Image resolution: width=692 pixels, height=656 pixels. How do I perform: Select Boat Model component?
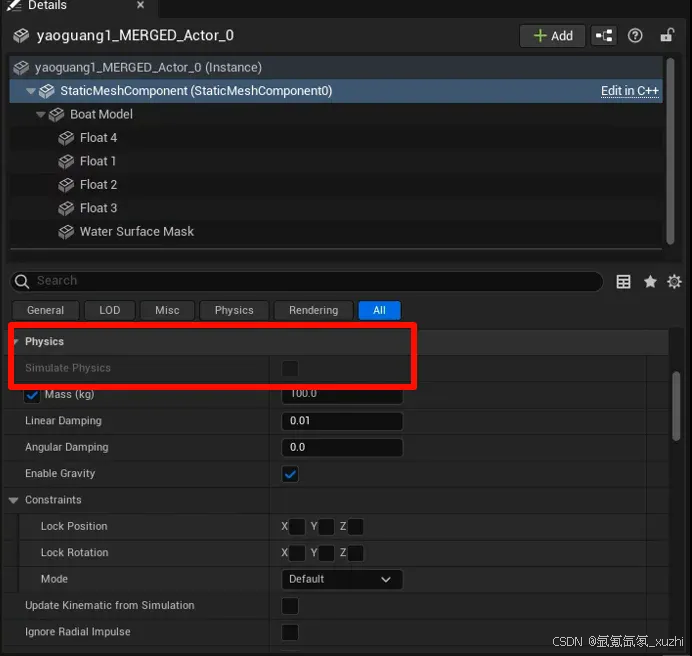click(x=101, y=114)
